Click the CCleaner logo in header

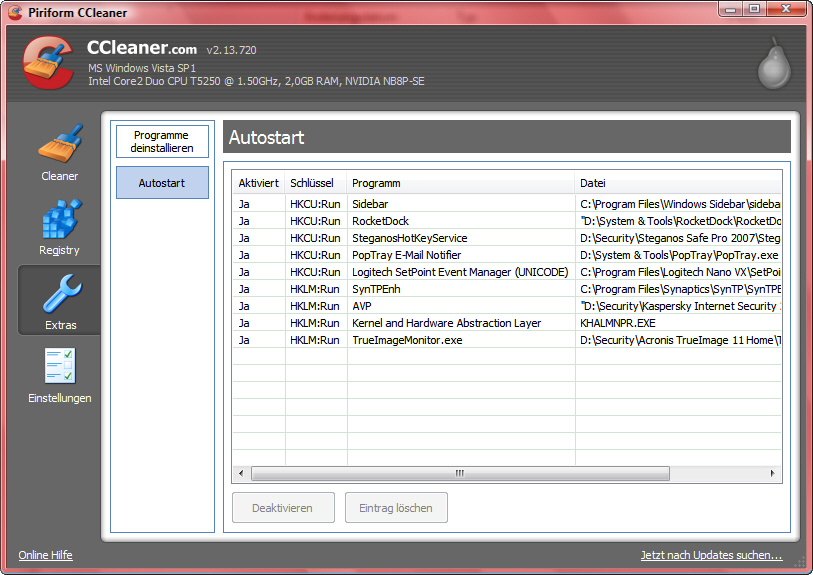tap(47, 64)
